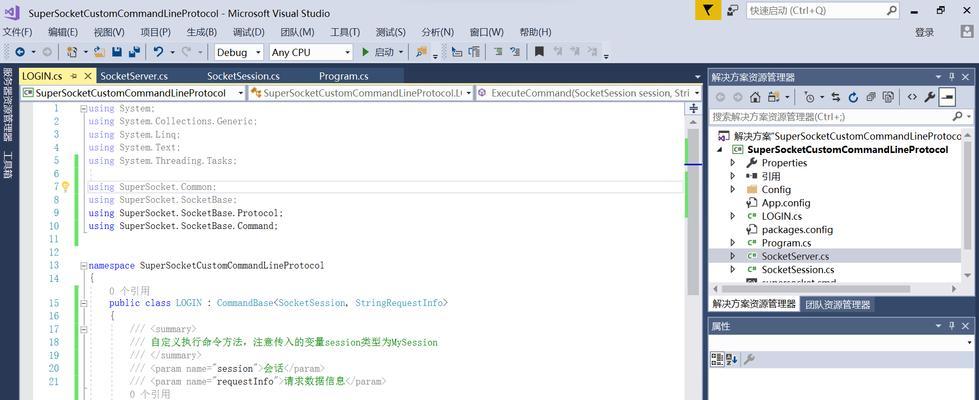Save the current file with the single-disk icon

[x=117, y=52]
